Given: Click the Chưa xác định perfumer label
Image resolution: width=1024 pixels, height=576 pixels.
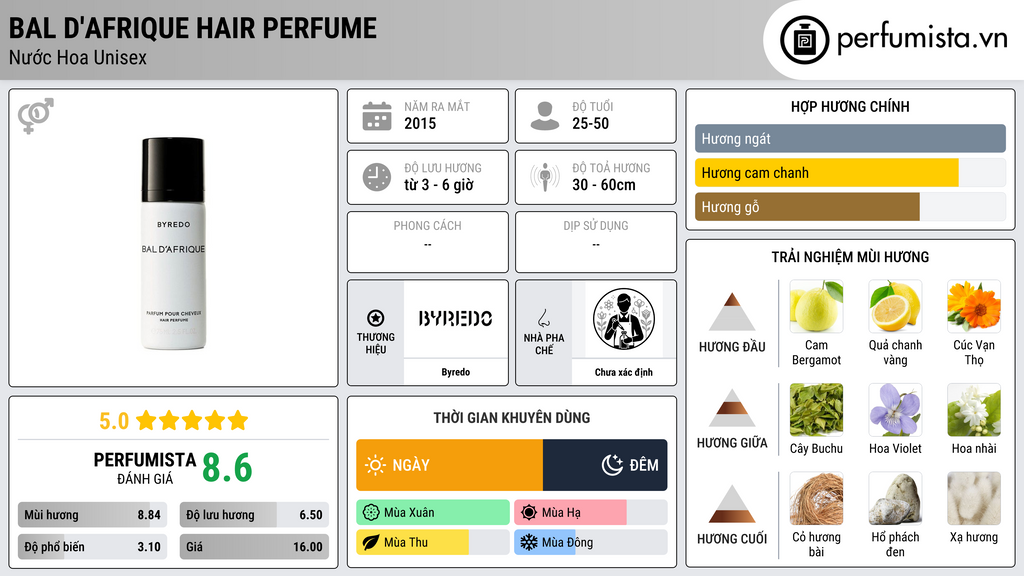Looking at the screenshot, I should tap(624, 372).
